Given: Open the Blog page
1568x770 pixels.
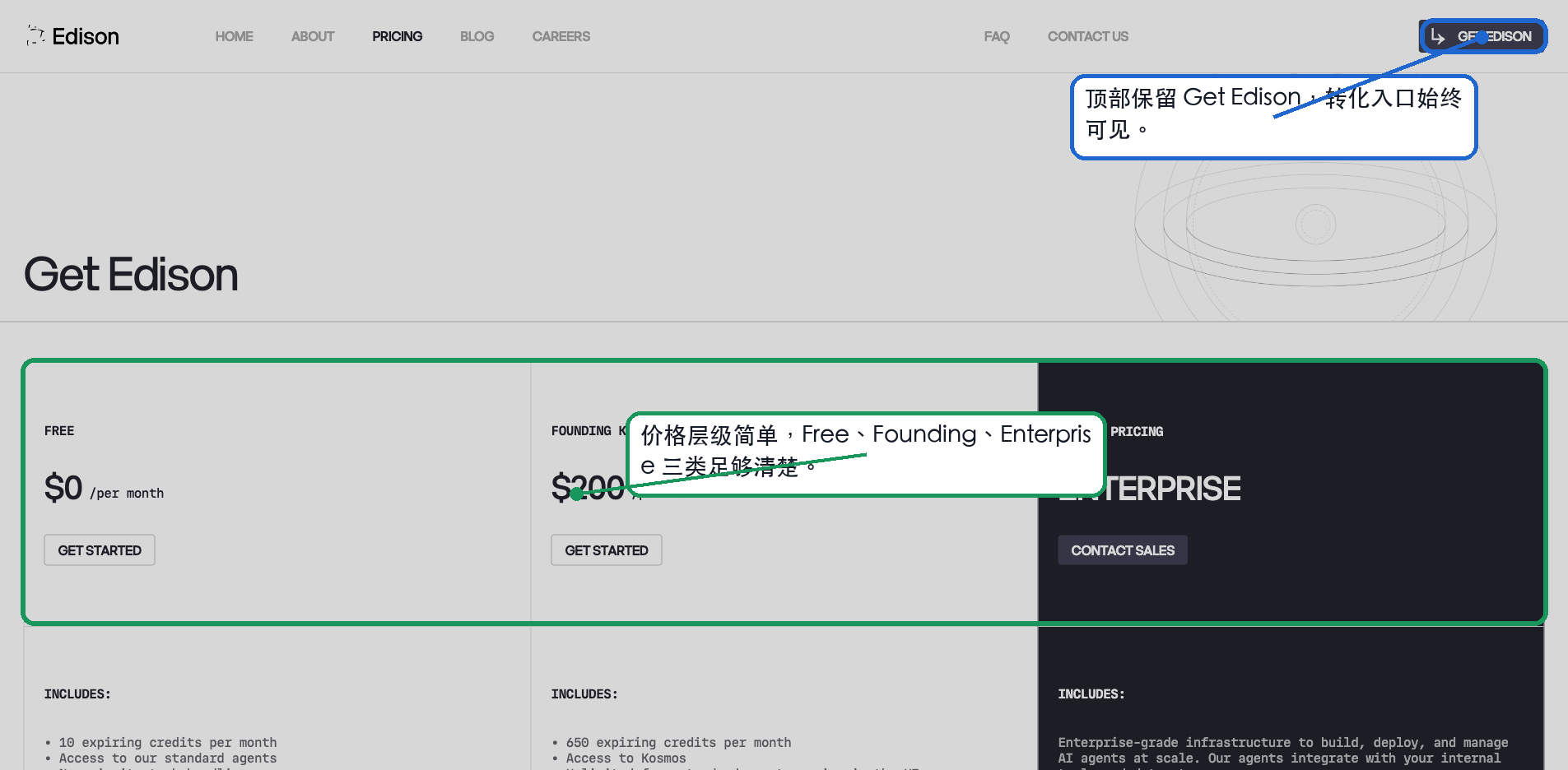Looking at the screenshot, I should [x=477, y=36].
